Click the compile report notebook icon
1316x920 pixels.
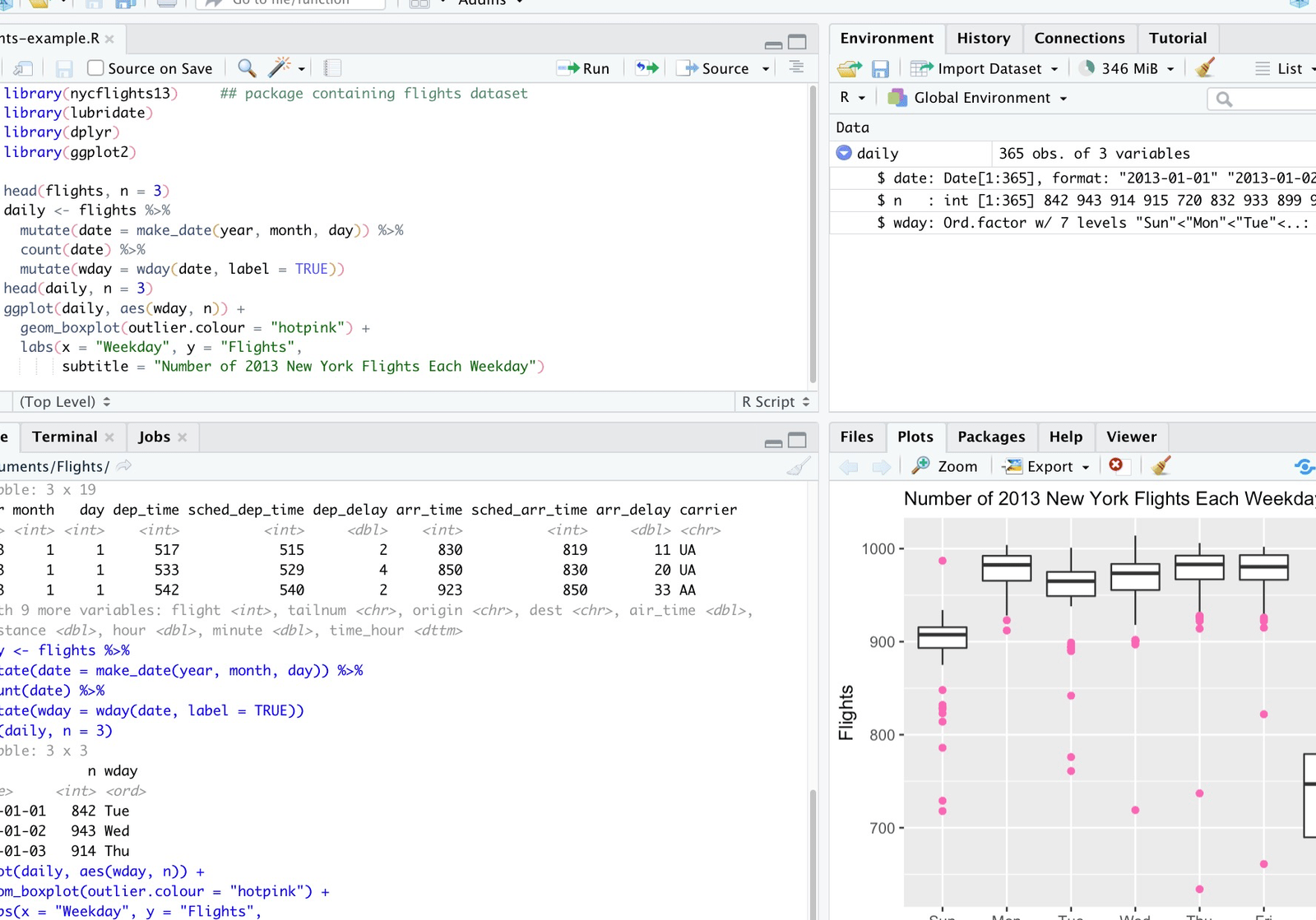(332, 68)
